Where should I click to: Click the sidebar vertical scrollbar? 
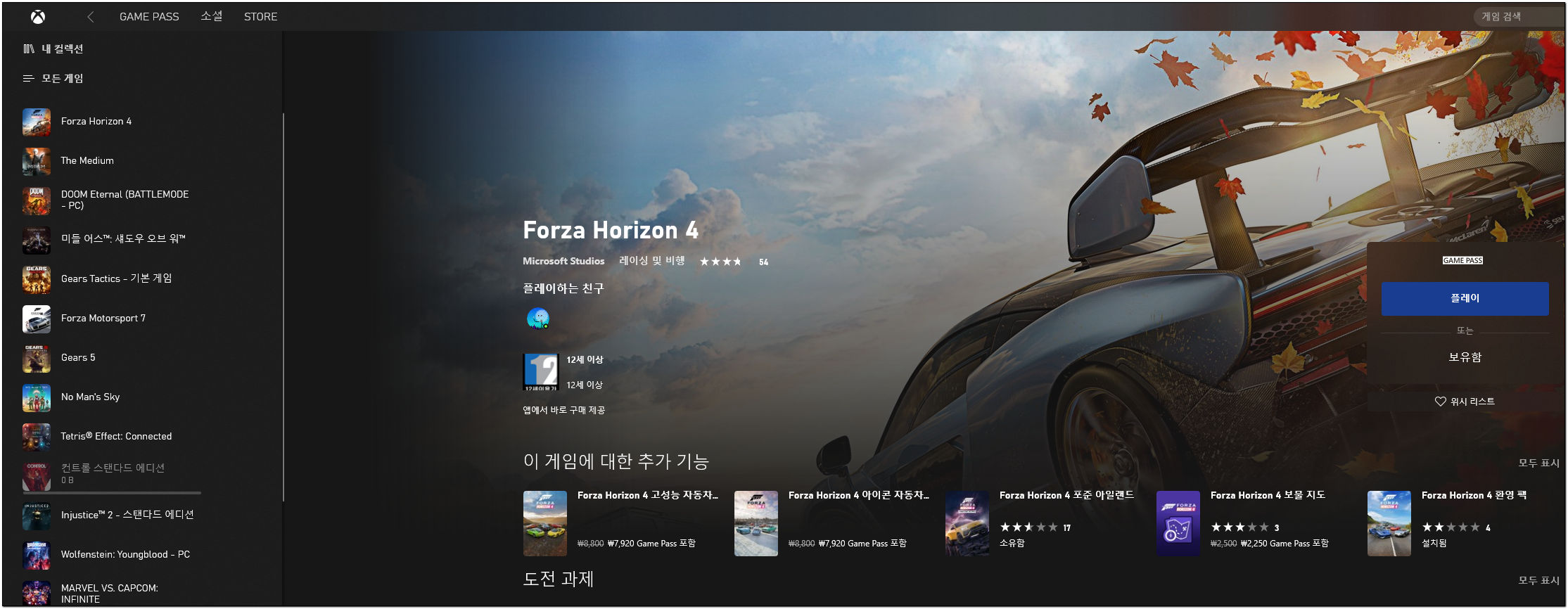(283, 307)
